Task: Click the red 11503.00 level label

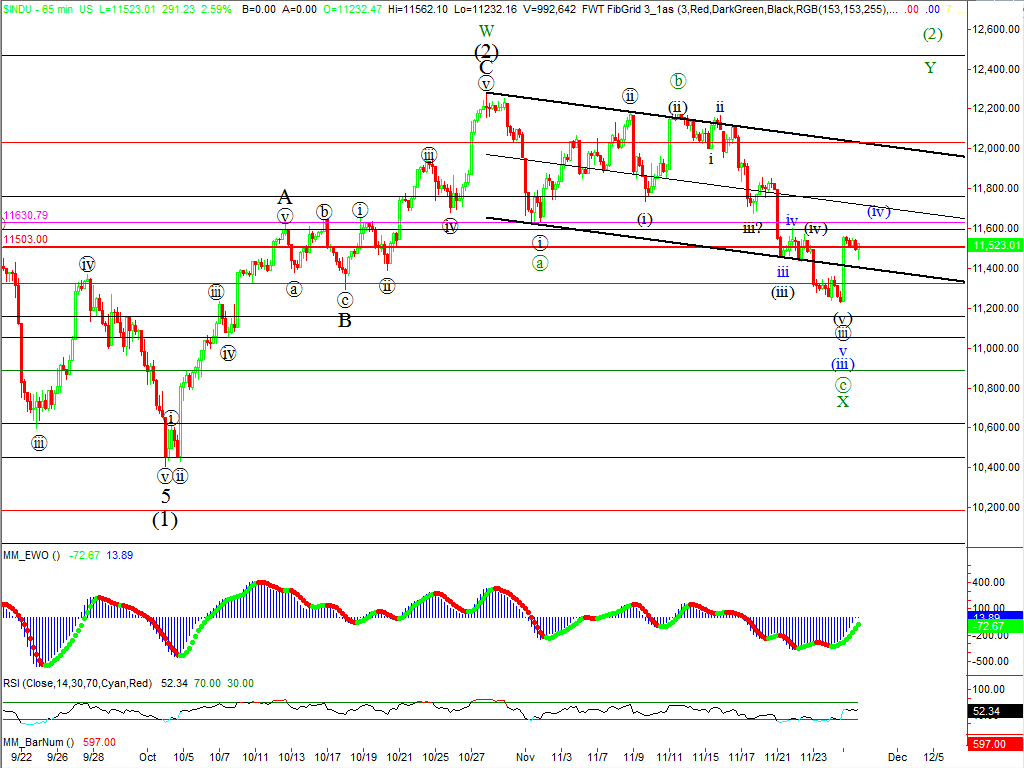Action: (x=26, y=239)
